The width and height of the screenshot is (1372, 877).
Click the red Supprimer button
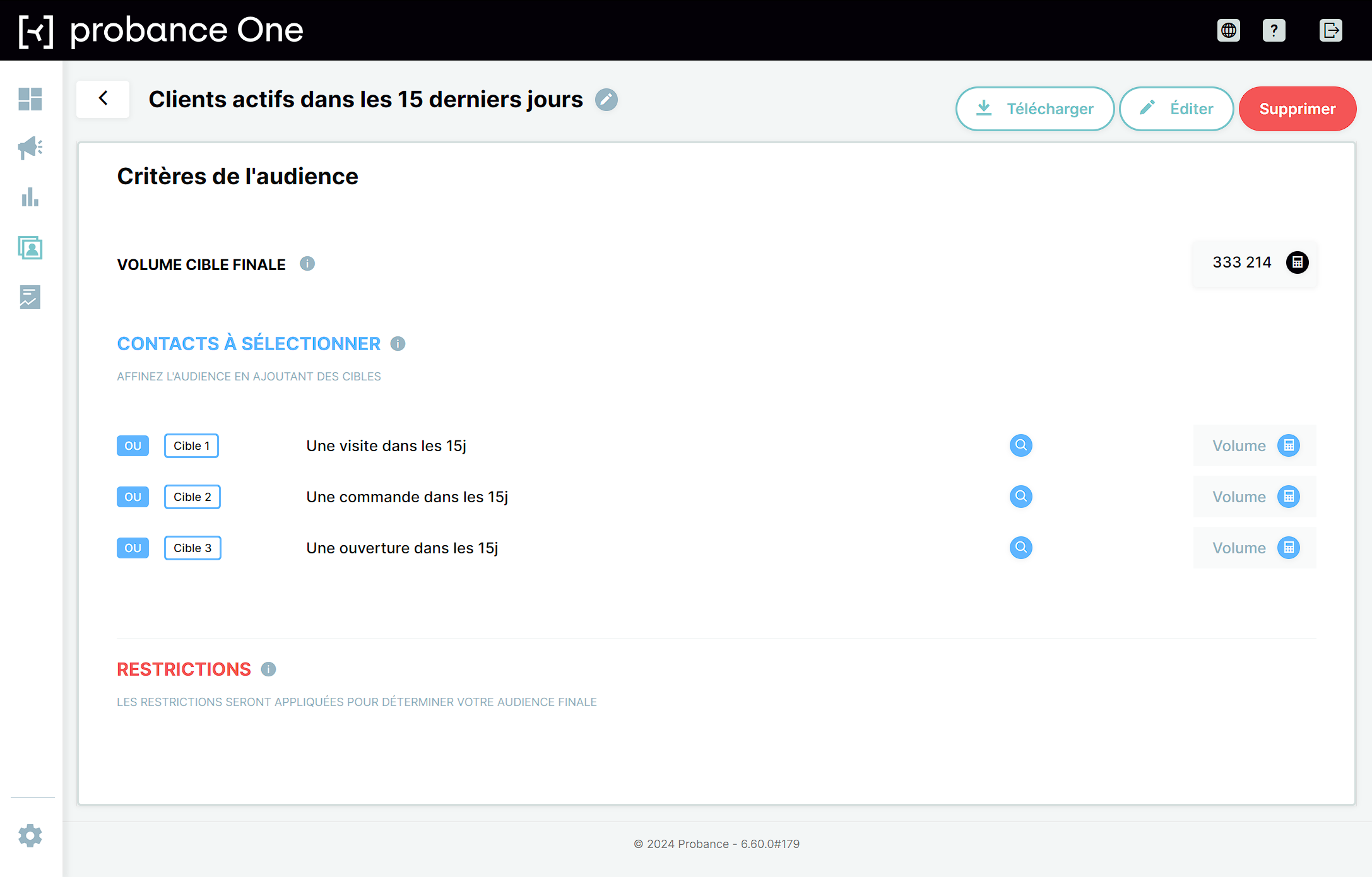(x=1298, y=109)
